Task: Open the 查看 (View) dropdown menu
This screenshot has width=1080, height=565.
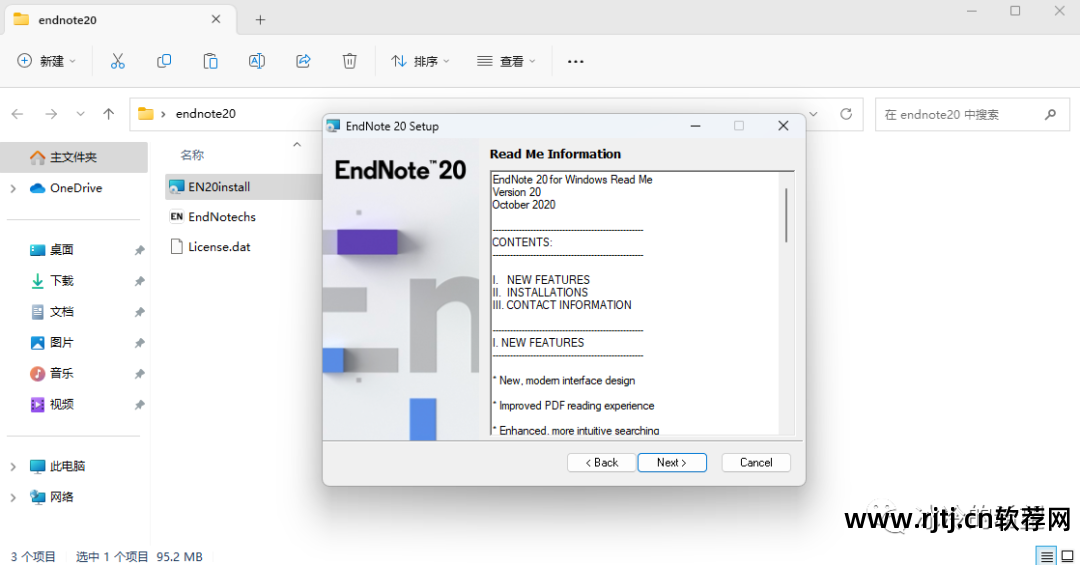Action: click(x=506, y=61)
